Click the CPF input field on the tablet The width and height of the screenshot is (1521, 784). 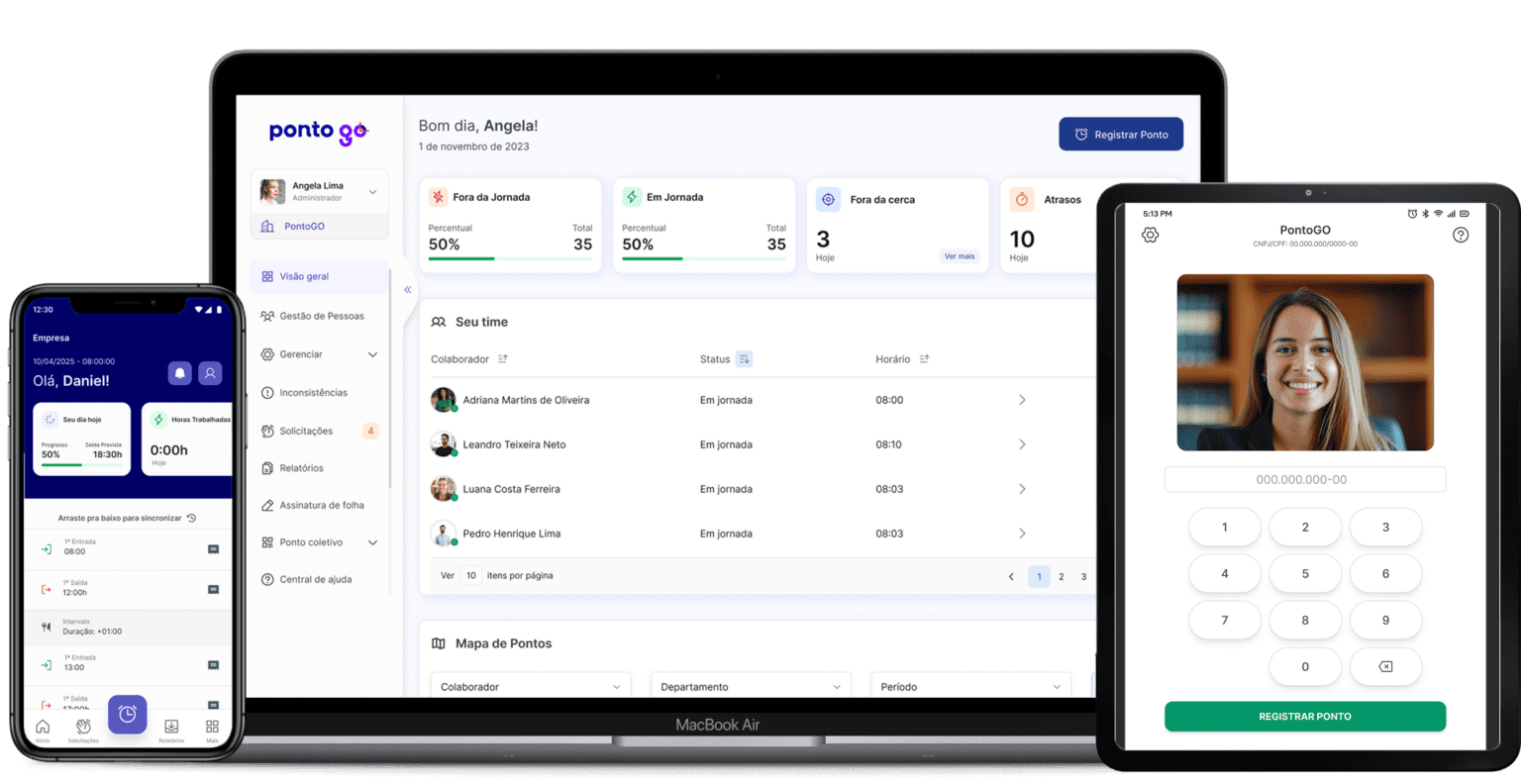pos(1304,479)
